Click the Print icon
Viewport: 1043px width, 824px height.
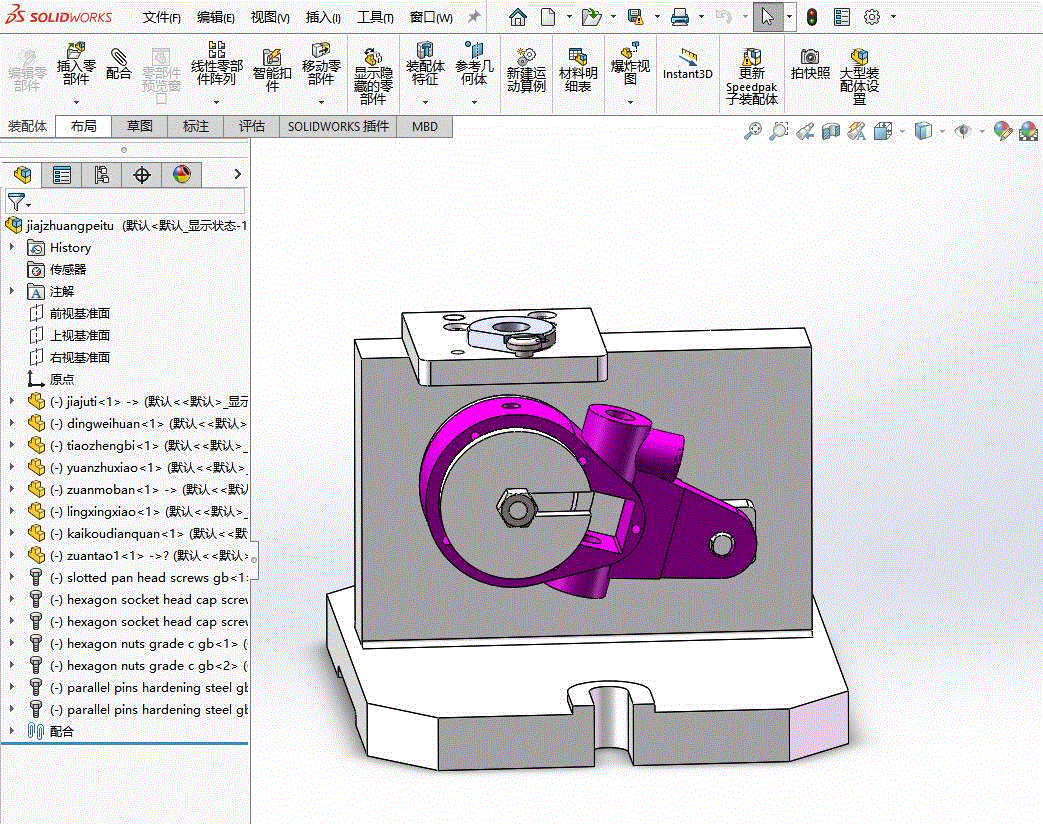click(x=680, y=17)
